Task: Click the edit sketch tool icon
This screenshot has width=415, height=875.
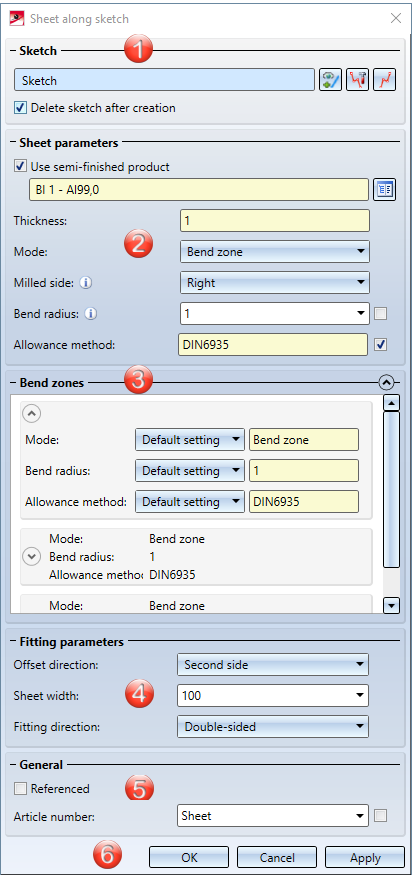Action: pyautogui.click(x=357, y=80)
